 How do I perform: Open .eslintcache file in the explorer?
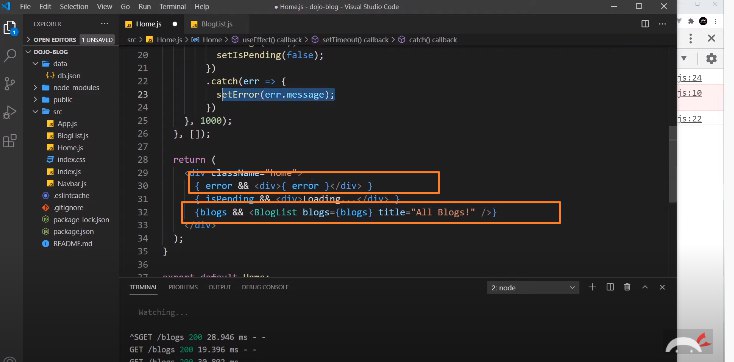(x=71, y=196)
